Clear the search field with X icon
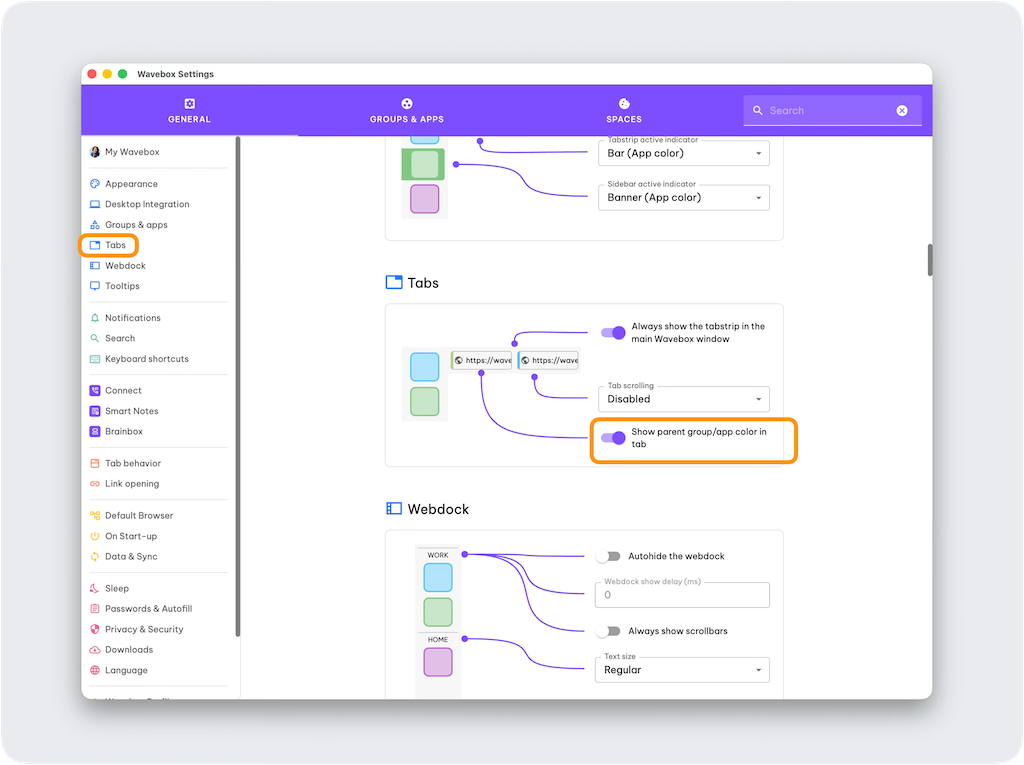This screenshot has height=765, width=1024. click(902, 111)
